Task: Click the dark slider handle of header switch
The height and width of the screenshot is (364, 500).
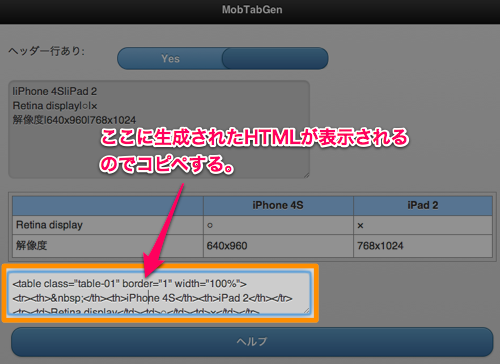Action: pos(275,58)
